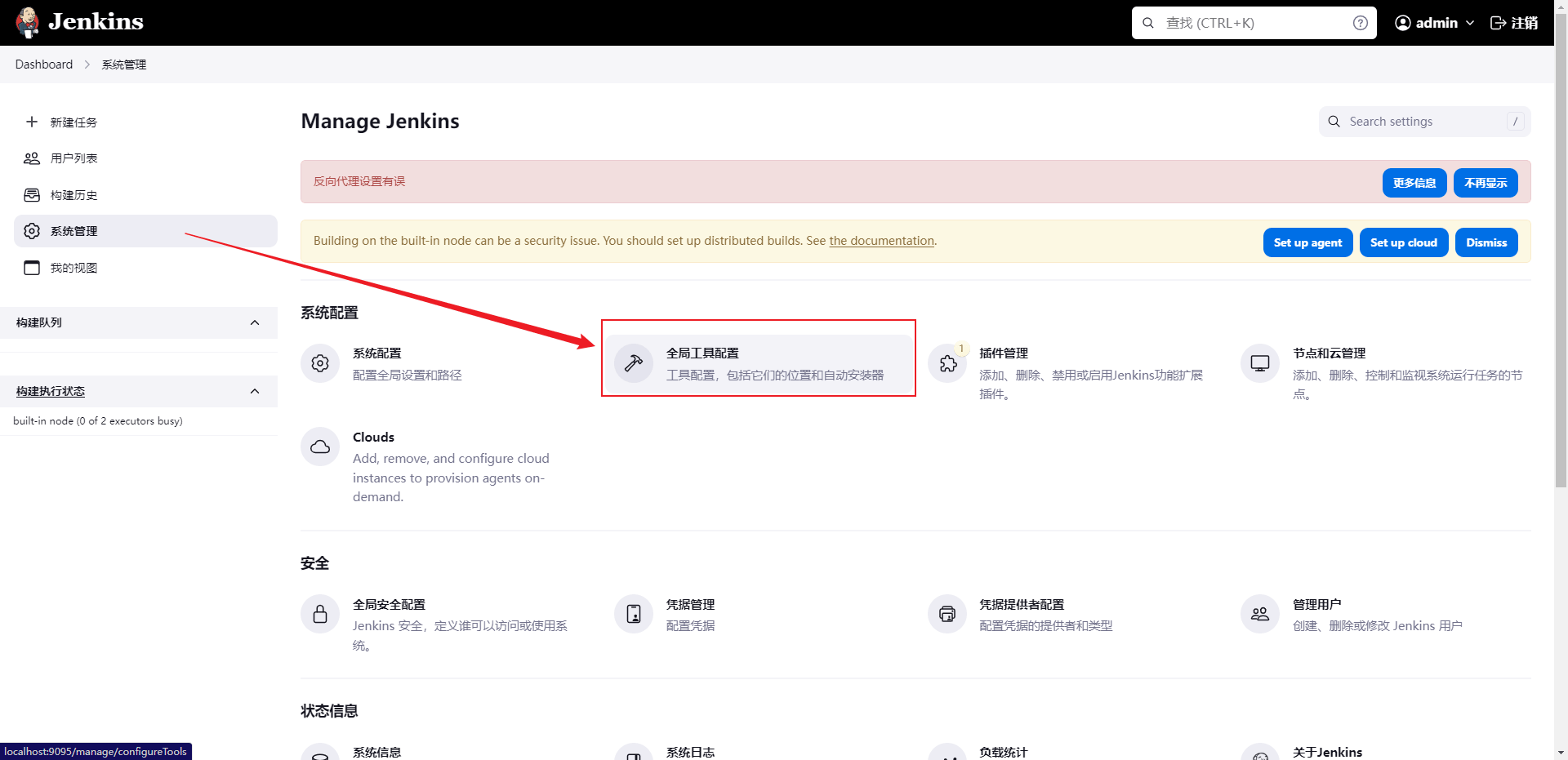Select 系统管理 in the sidebar

tap(145, 231)
